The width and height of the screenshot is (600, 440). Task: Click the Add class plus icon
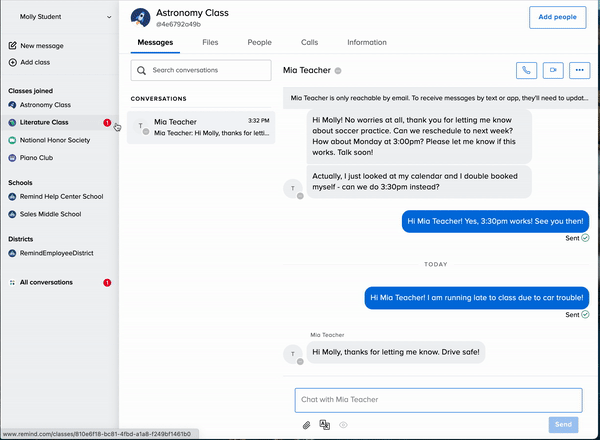tap(12, 62)
